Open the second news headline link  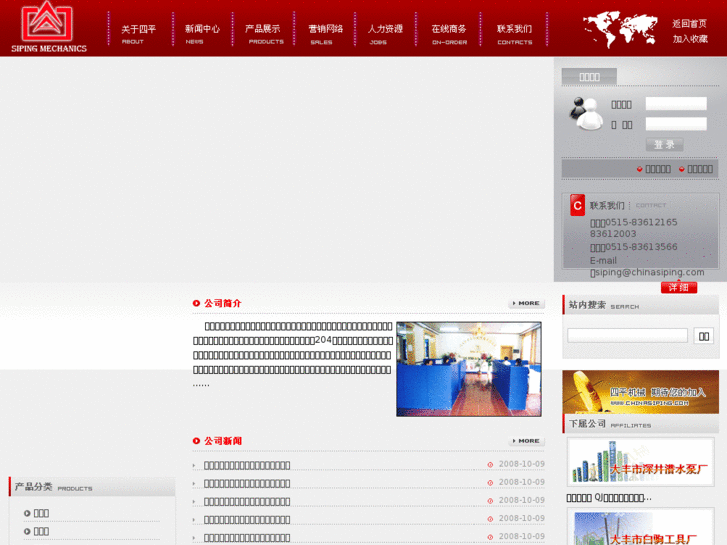[247, 483]
